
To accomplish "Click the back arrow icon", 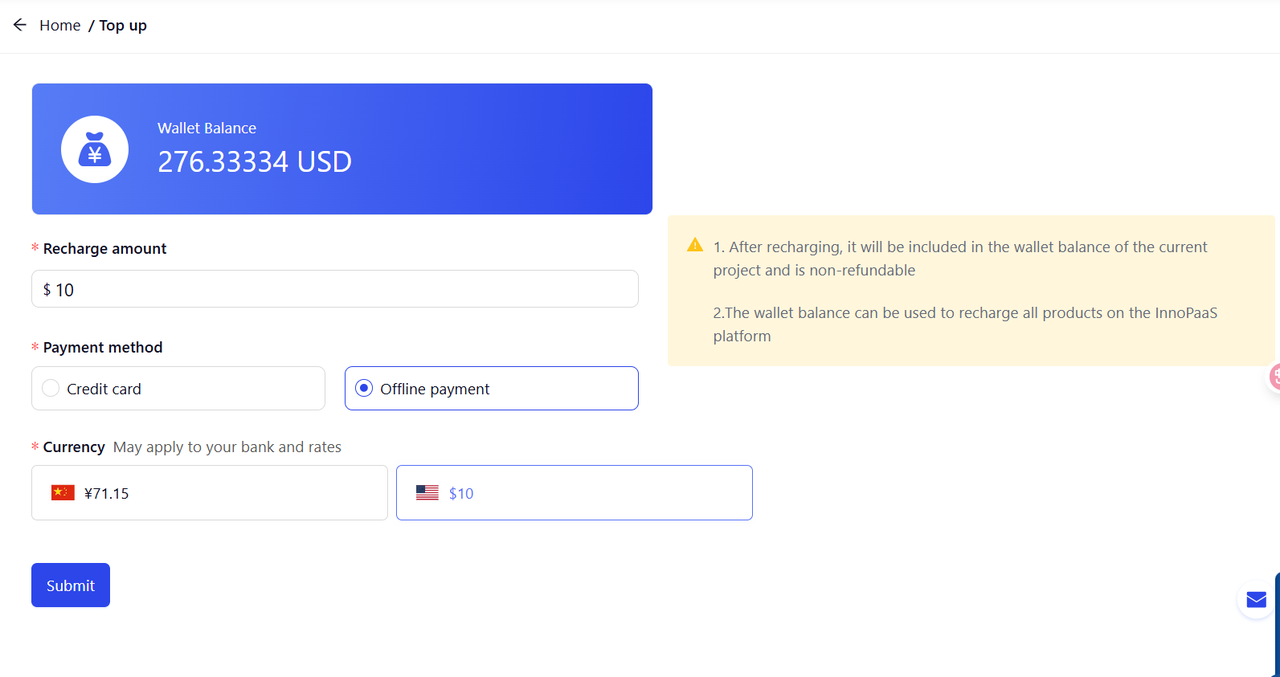I will 19,25.
